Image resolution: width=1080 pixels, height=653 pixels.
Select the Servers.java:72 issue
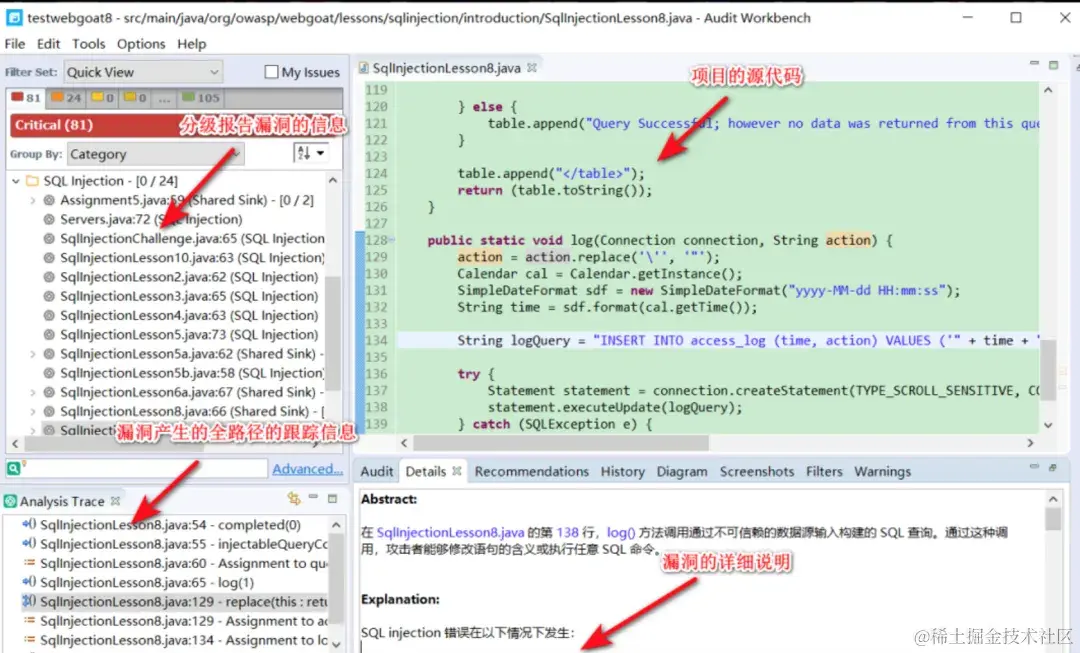tap(151, 219)
